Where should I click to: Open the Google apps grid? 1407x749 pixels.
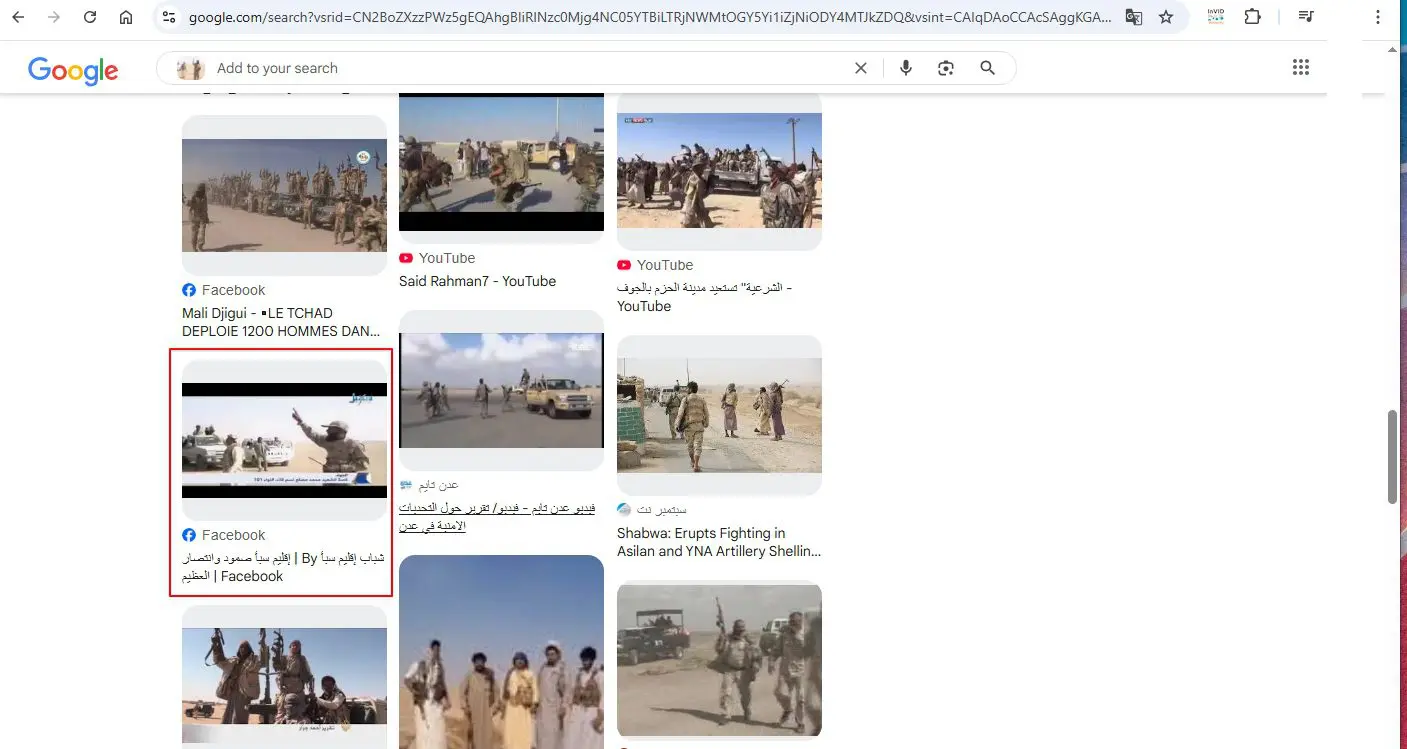[1301, 67]
